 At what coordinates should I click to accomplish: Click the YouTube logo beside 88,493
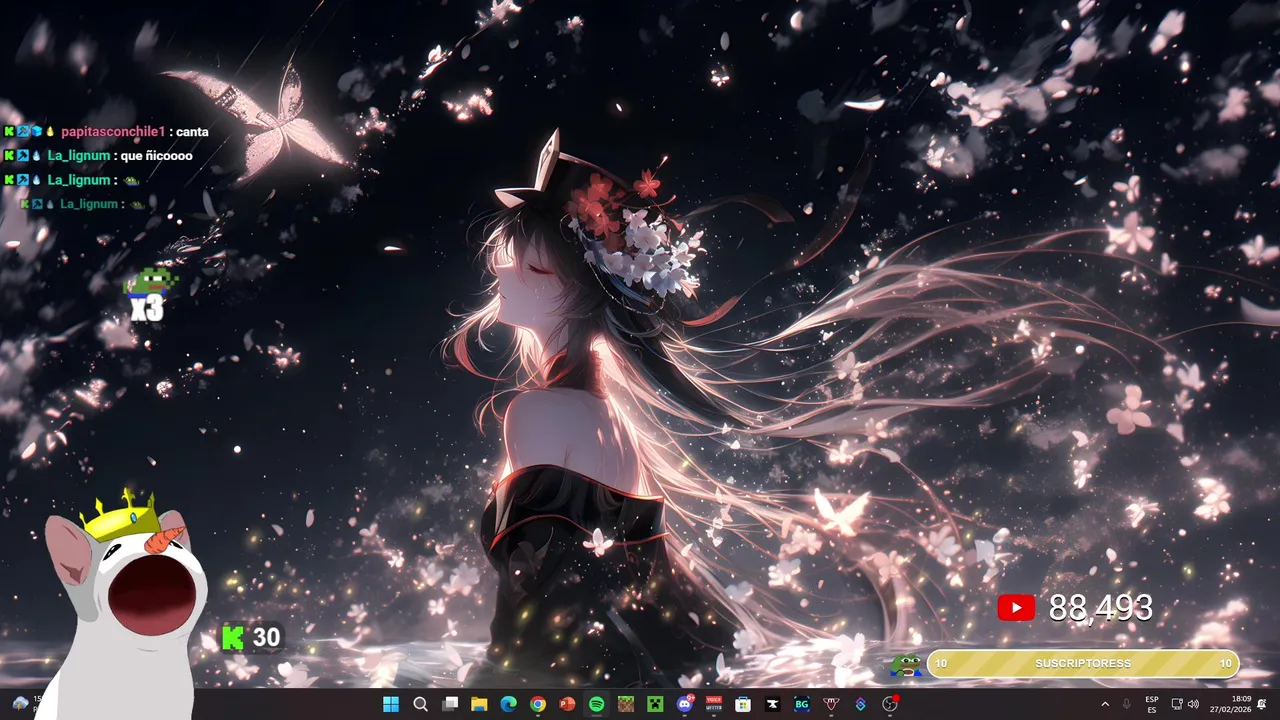tap(1016, 607)
